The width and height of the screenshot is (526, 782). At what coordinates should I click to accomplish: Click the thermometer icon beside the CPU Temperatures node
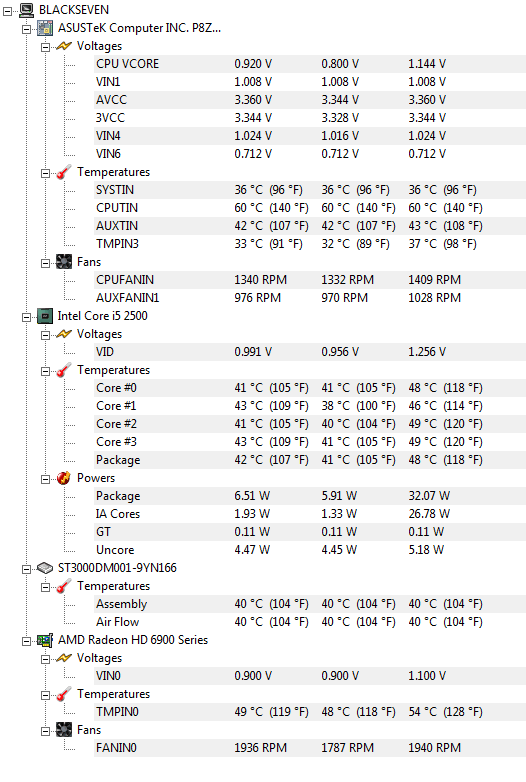[x=64, y=370]
